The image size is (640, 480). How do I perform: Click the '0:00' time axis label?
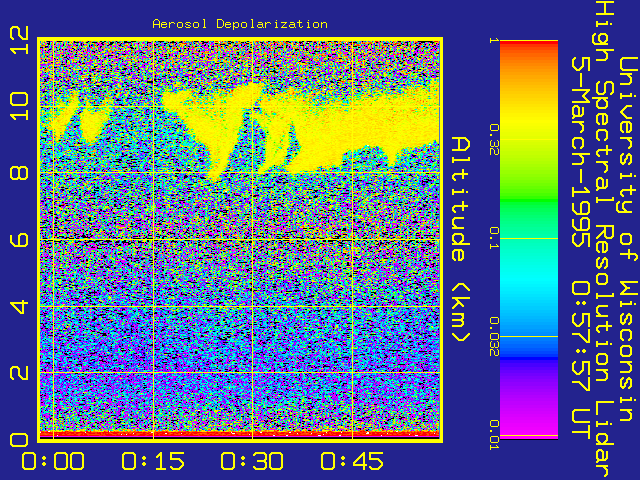(x=53, y=461)
